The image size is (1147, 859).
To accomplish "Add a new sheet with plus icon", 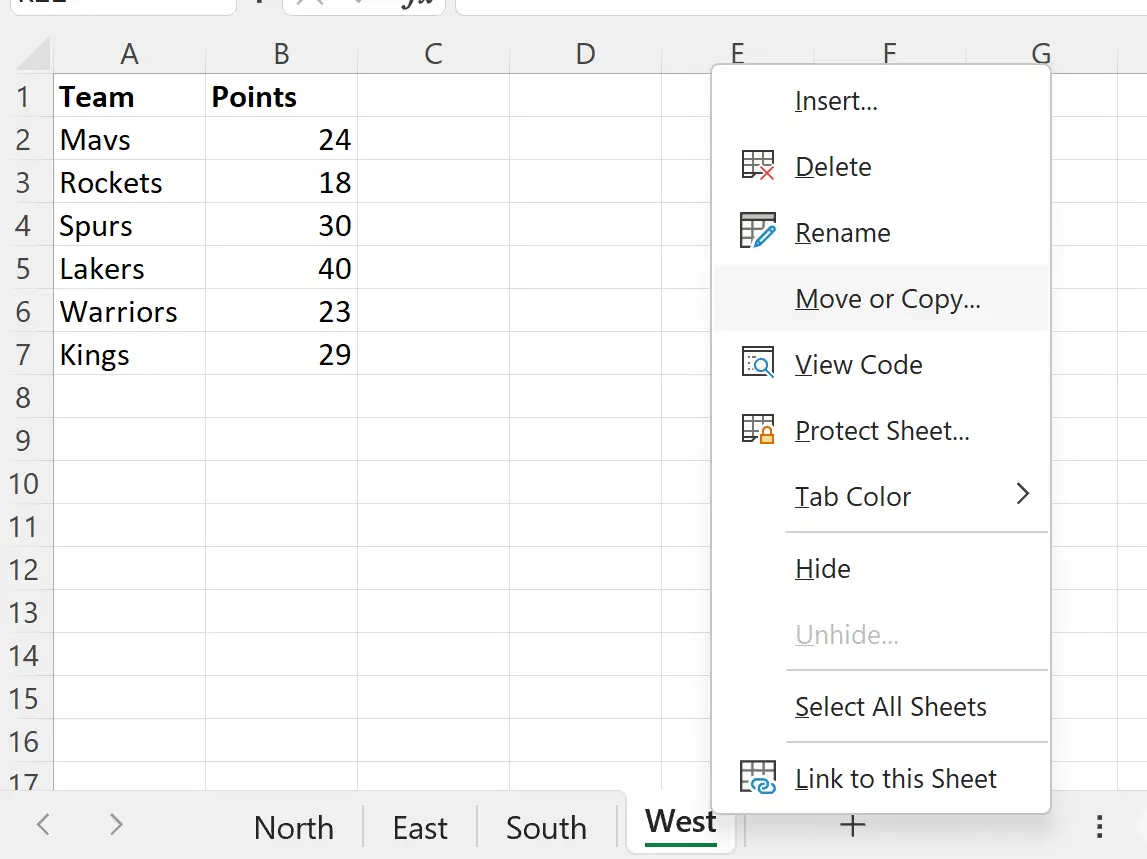I will (x=852, y=825).
